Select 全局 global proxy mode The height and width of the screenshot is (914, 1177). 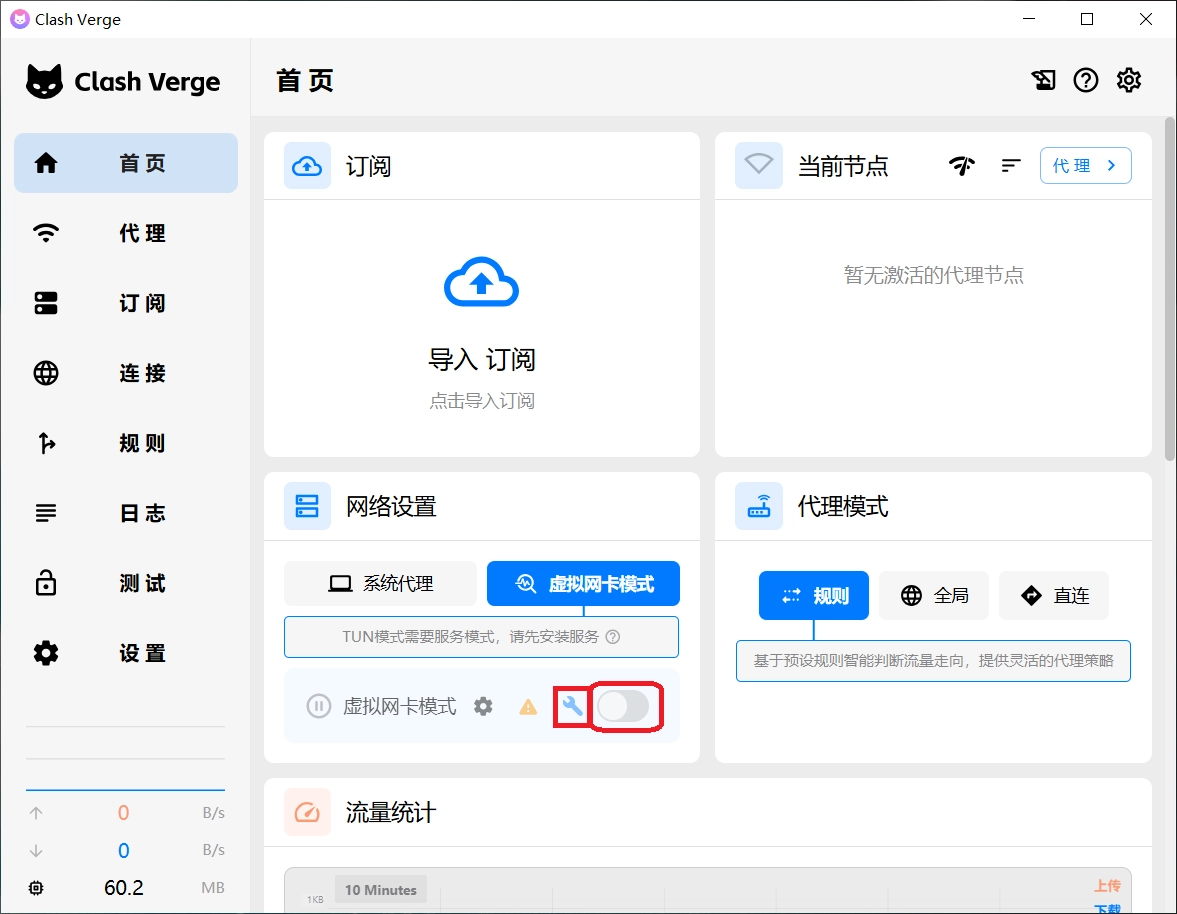(934, 596)
